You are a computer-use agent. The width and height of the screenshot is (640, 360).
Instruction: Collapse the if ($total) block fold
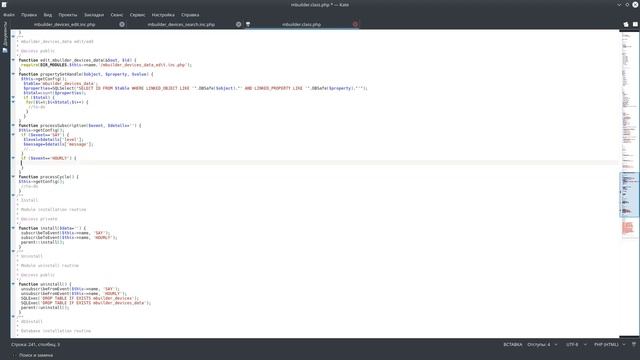(13, 98)
